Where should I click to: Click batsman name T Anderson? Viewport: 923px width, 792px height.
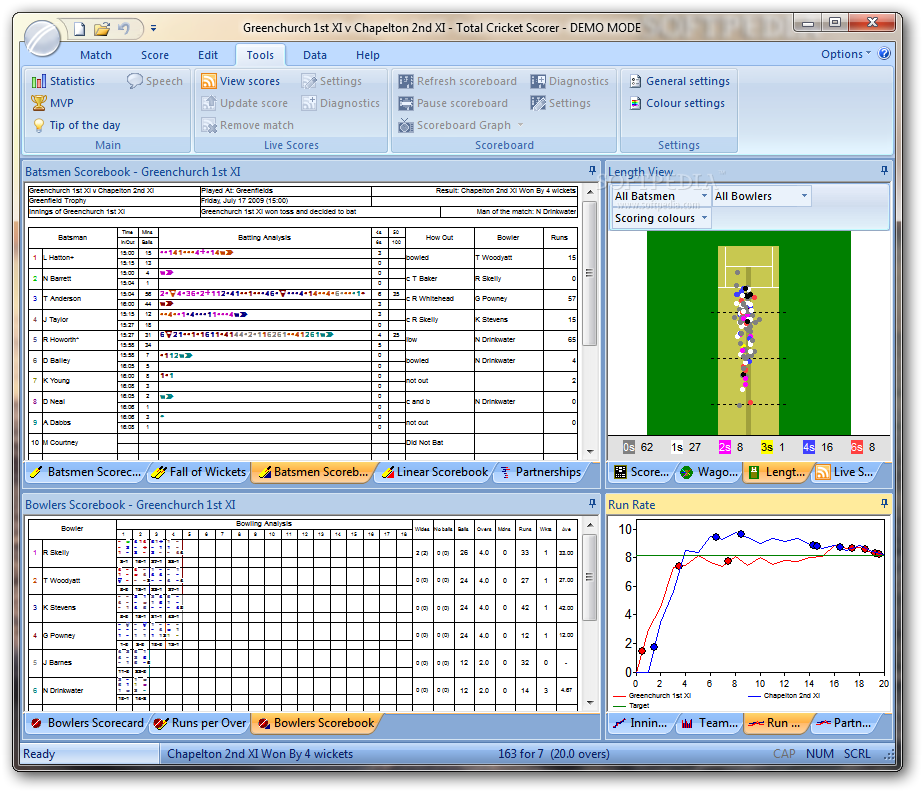pos(62,299)
